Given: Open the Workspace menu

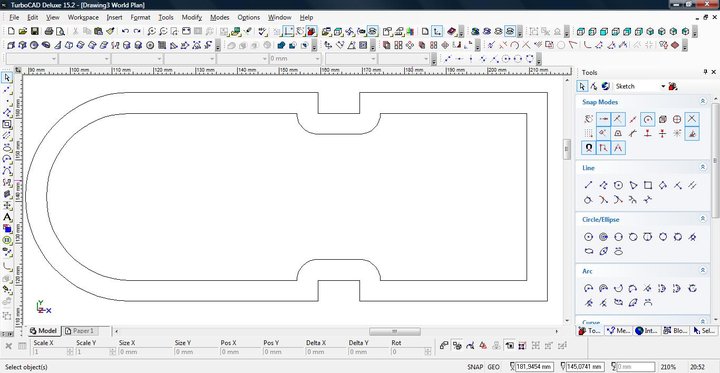Looking at the screenshot, I should 83,17.
